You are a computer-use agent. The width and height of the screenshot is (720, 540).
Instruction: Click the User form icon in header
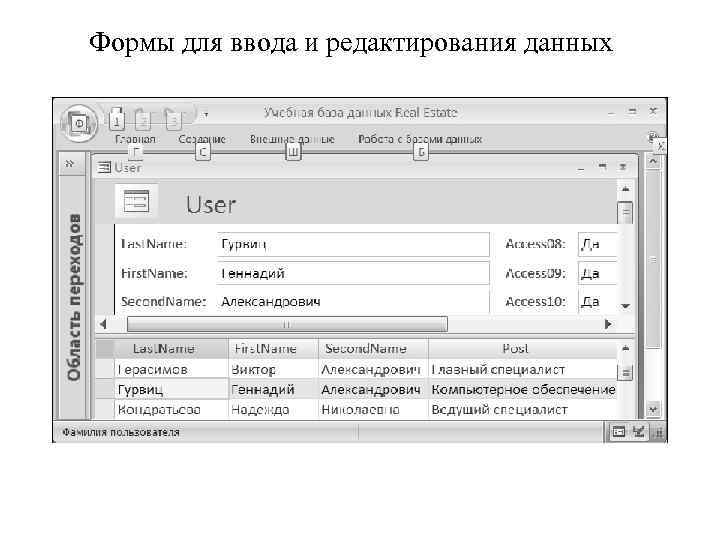pyautogui.click(x=136, y=202)
